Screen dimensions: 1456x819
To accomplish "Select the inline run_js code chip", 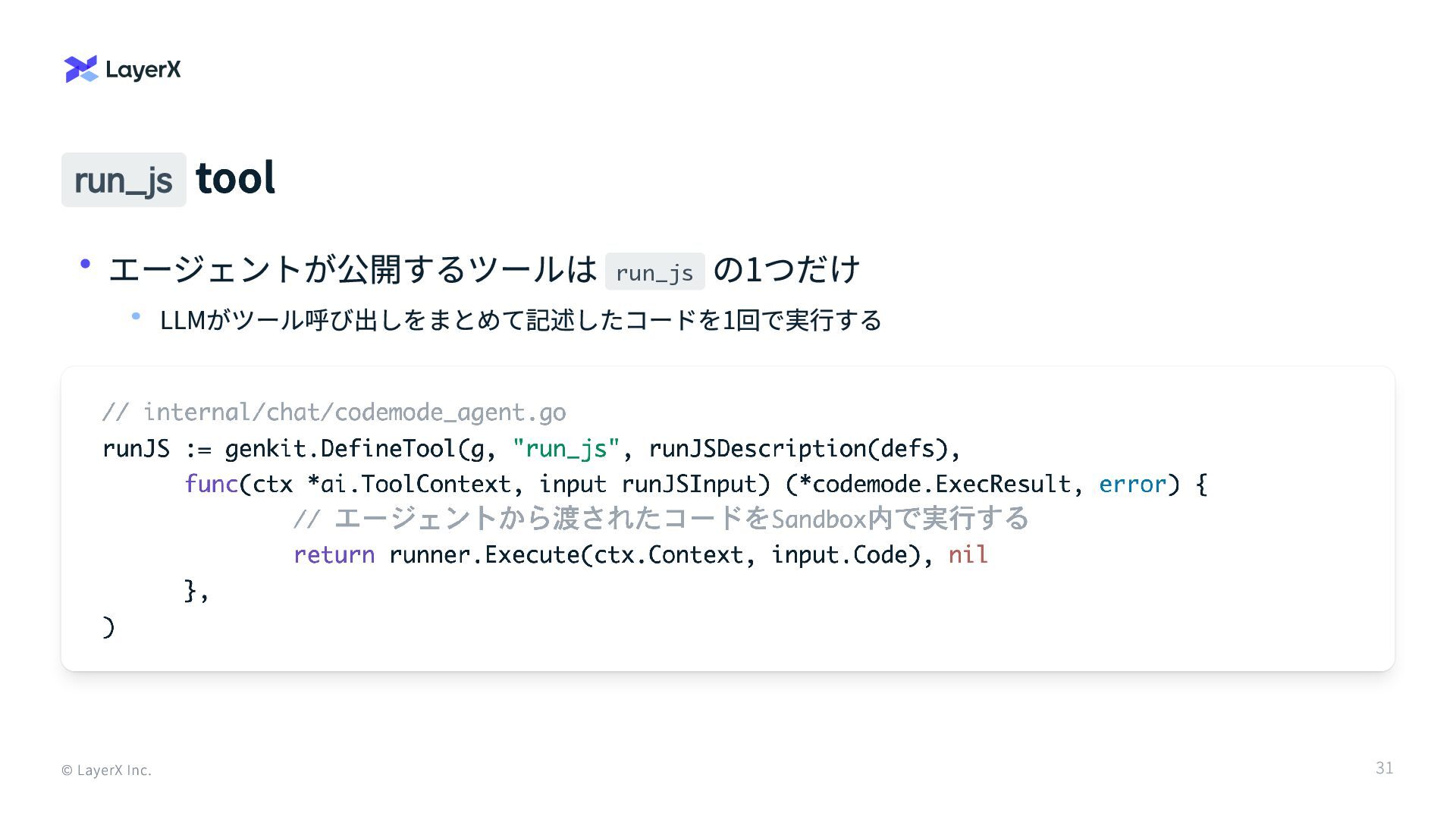I will (x=654, y=271).
